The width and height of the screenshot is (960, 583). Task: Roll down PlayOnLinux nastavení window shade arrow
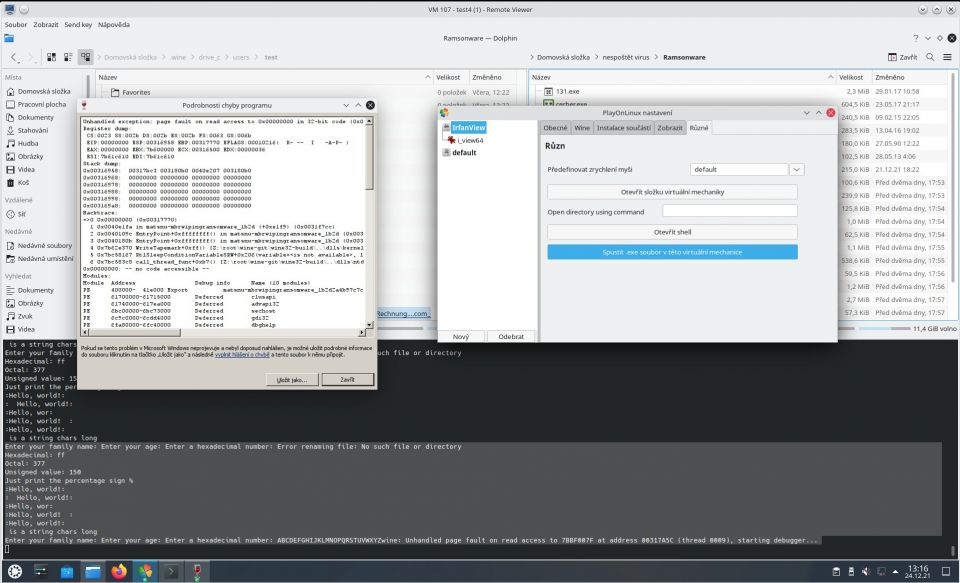806,113
